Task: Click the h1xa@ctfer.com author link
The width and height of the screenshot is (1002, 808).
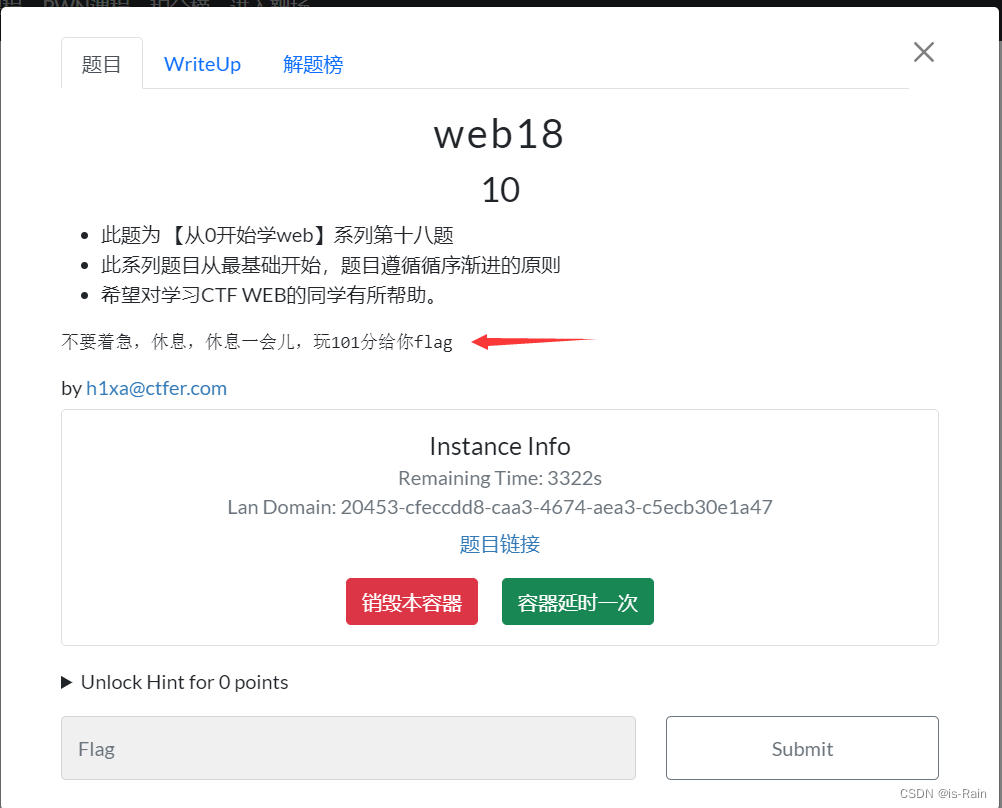Action: (x=156, y=388)
